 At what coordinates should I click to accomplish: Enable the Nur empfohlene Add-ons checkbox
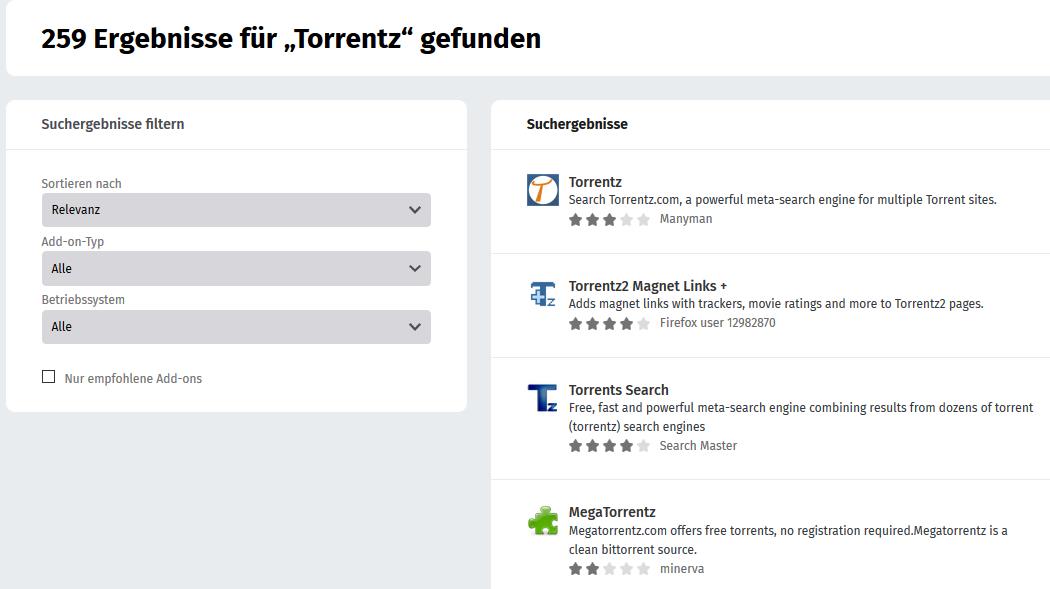point(48,377)
